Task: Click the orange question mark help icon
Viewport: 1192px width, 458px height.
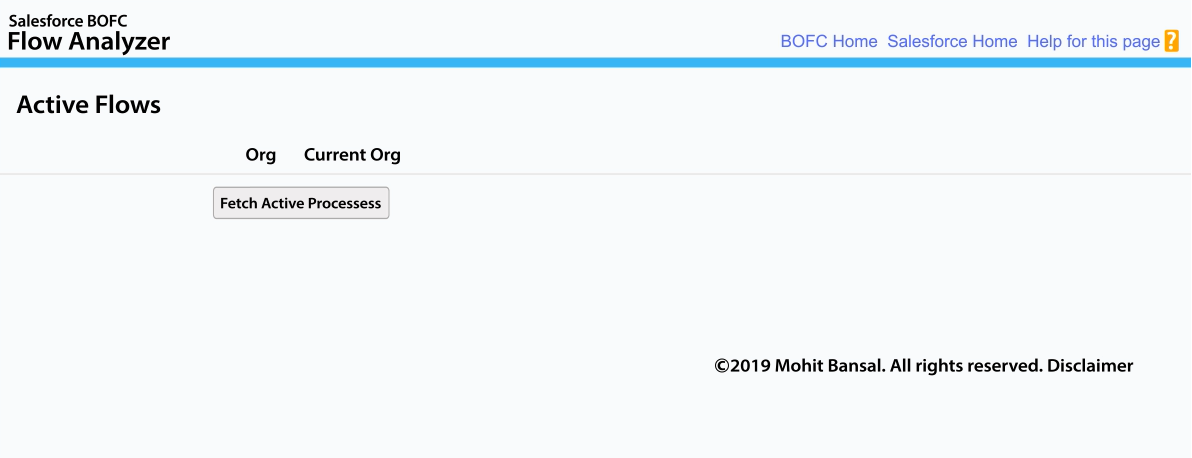Action: 1171,41
